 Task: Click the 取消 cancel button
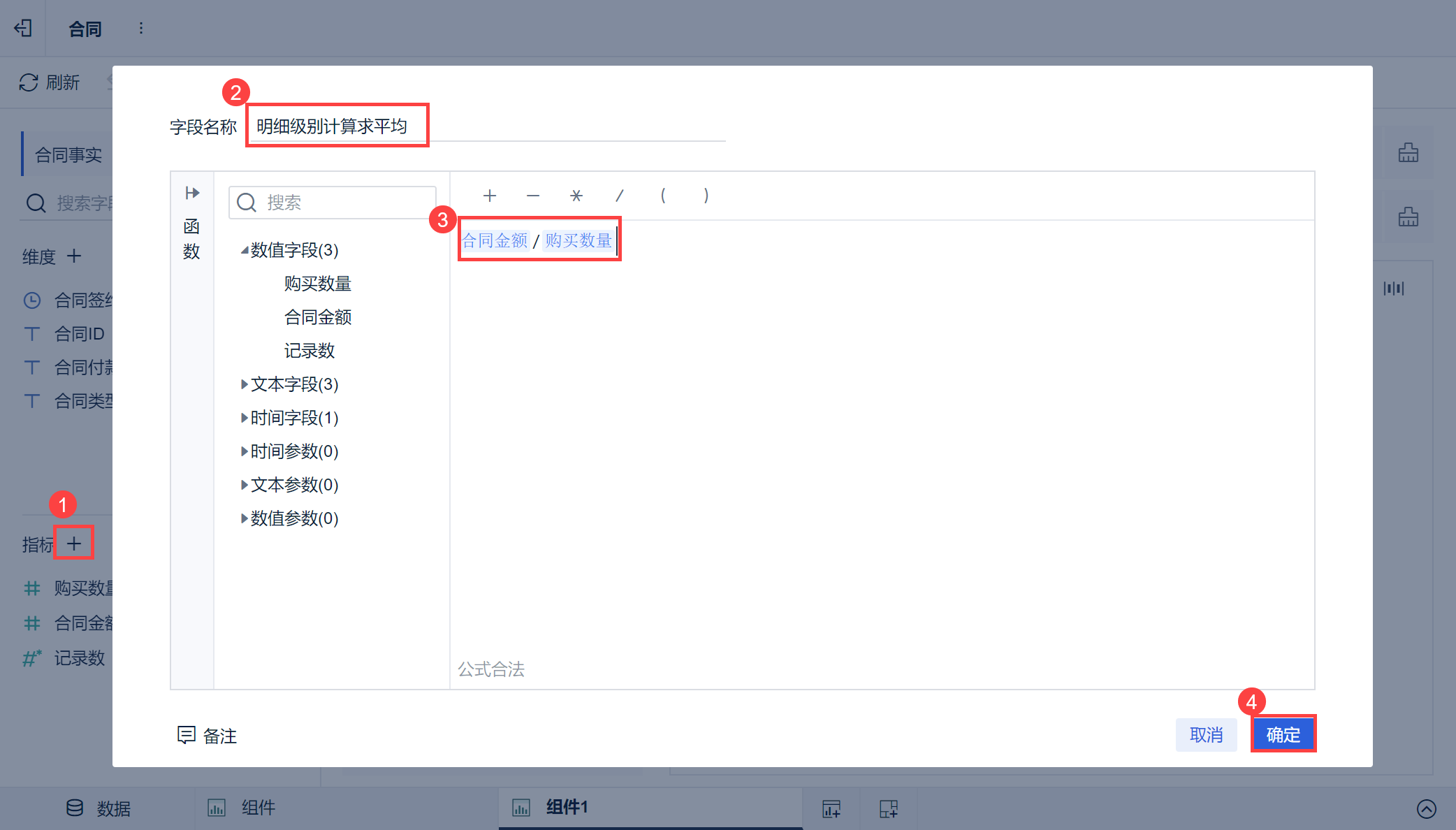point(1207,735)
